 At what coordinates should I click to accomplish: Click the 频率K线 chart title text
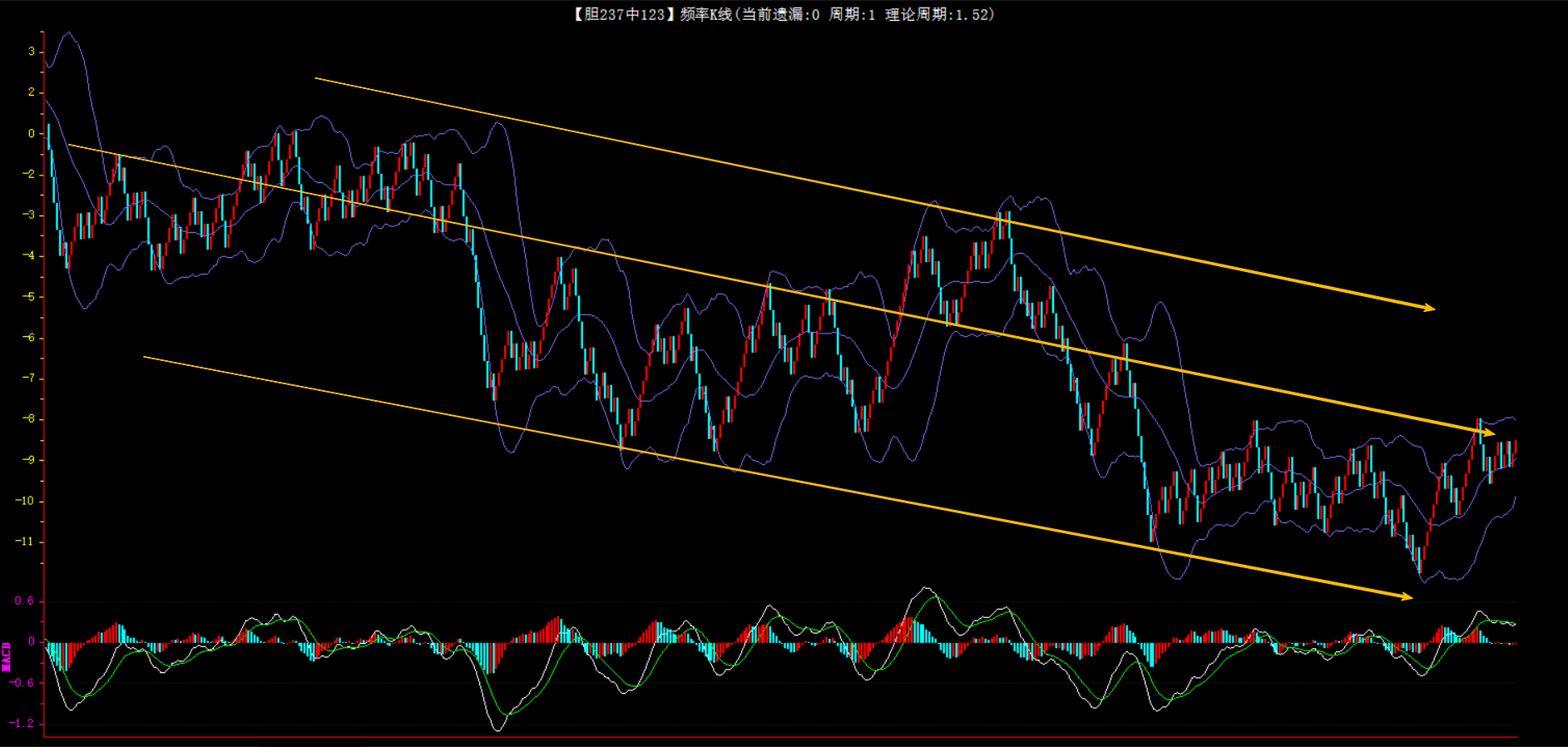(705, 14)
